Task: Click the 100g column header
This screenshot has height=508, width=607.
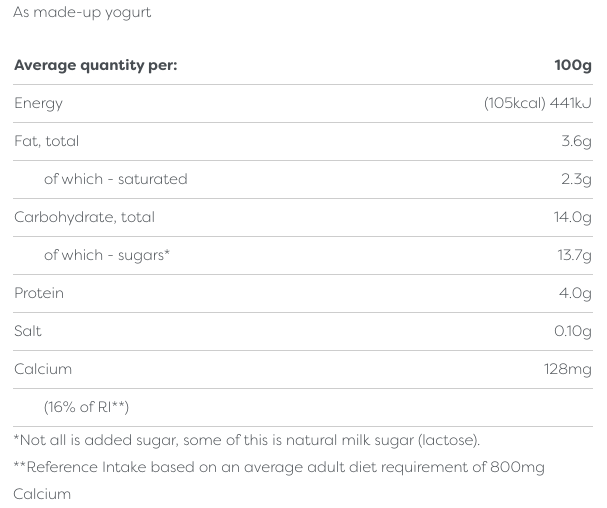Action: pos(573,66)
